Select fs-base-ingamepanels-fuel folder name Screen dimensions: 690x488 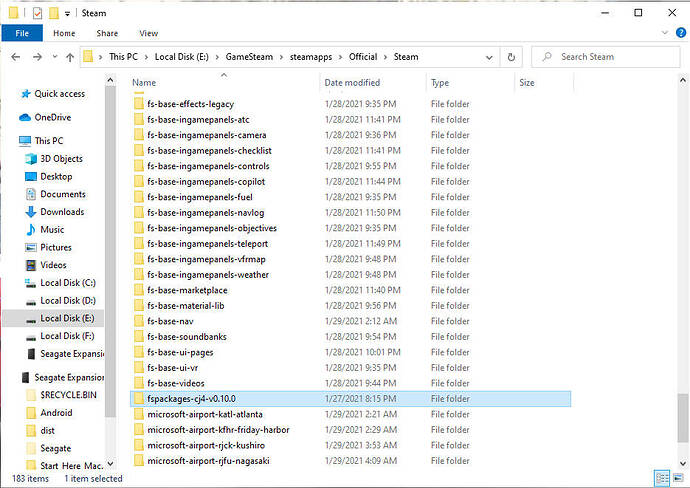coord(200,197)
